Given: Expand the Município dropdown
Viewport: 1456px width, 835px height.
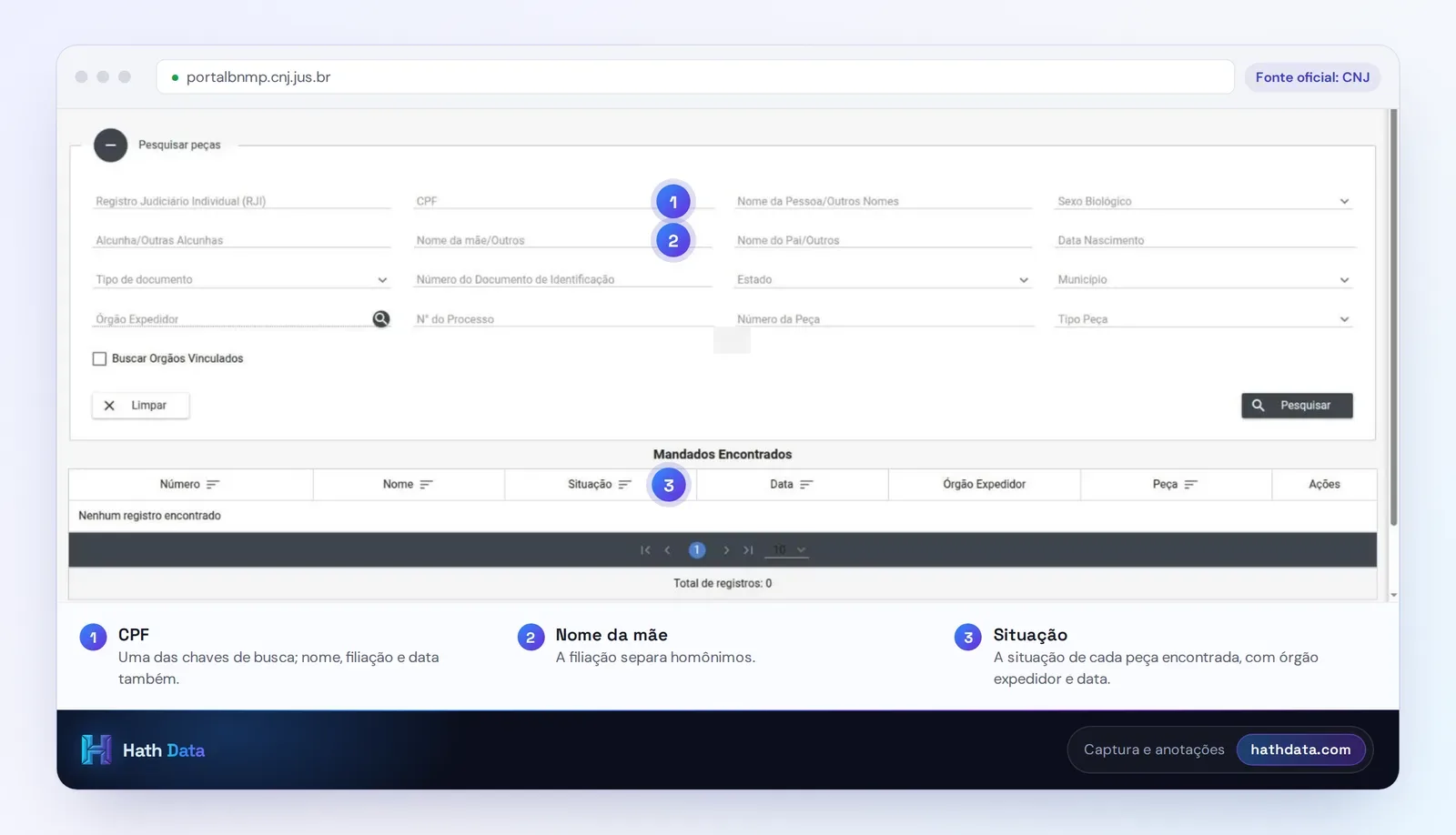Looking at the screenshot, I should [1204, 279].
